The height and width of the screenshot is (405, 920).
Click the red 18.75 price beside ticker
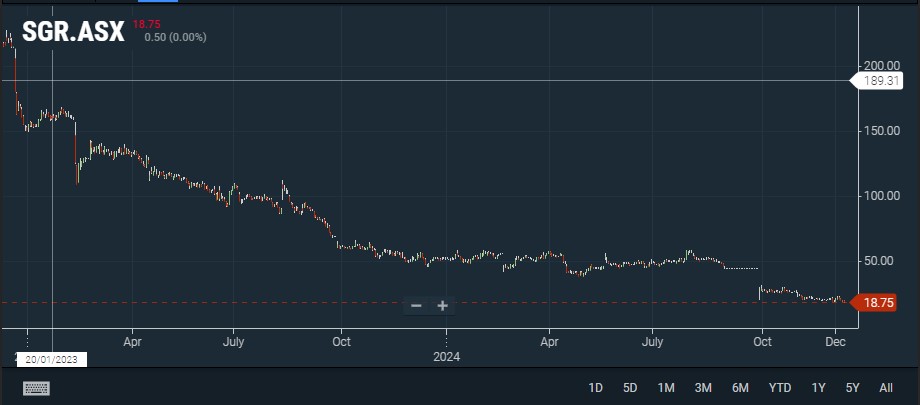click(146, 24)
